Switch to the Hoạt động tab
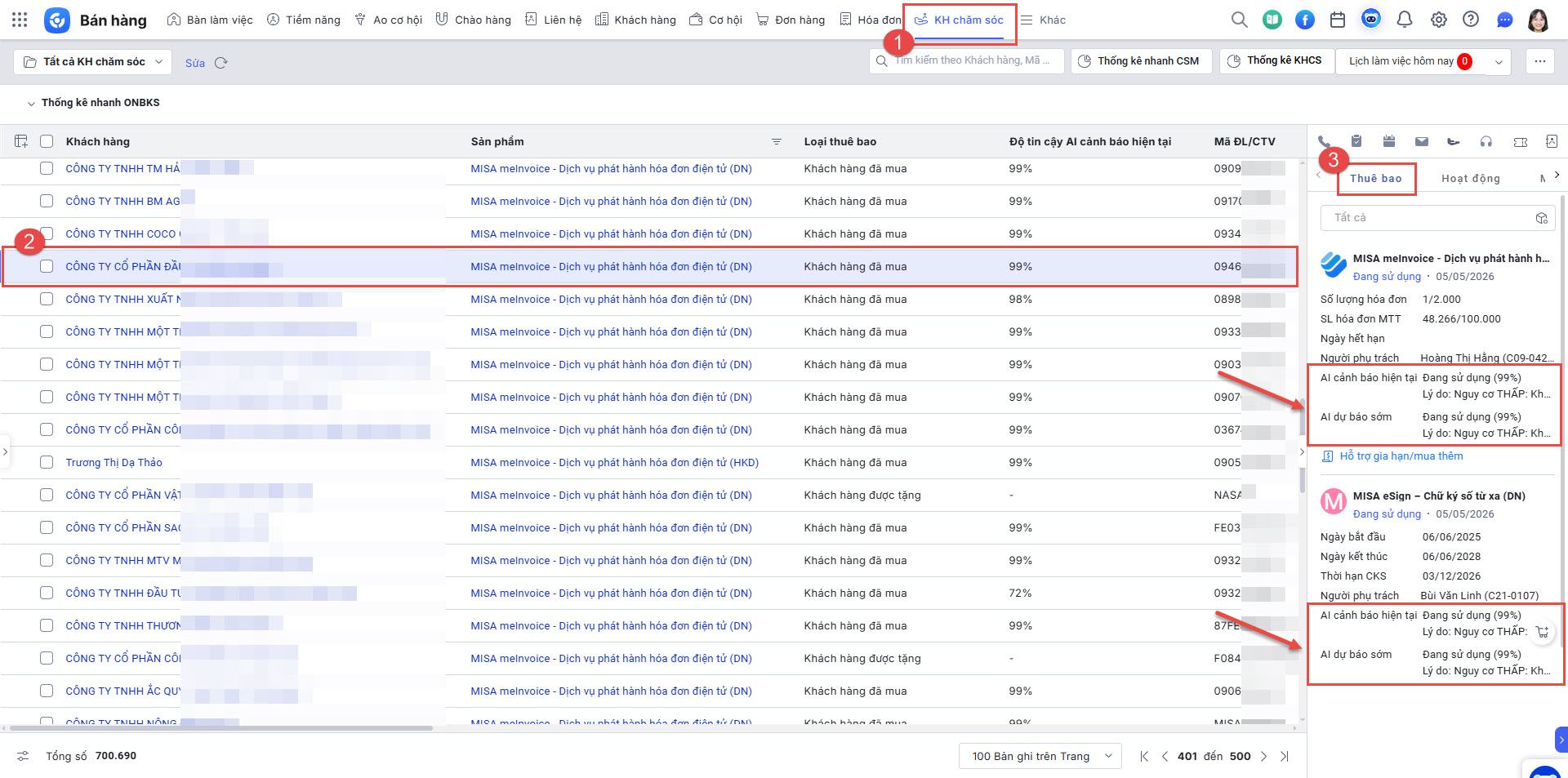The height and width of the screenshot is (778, 1568). pos(1470,178)
